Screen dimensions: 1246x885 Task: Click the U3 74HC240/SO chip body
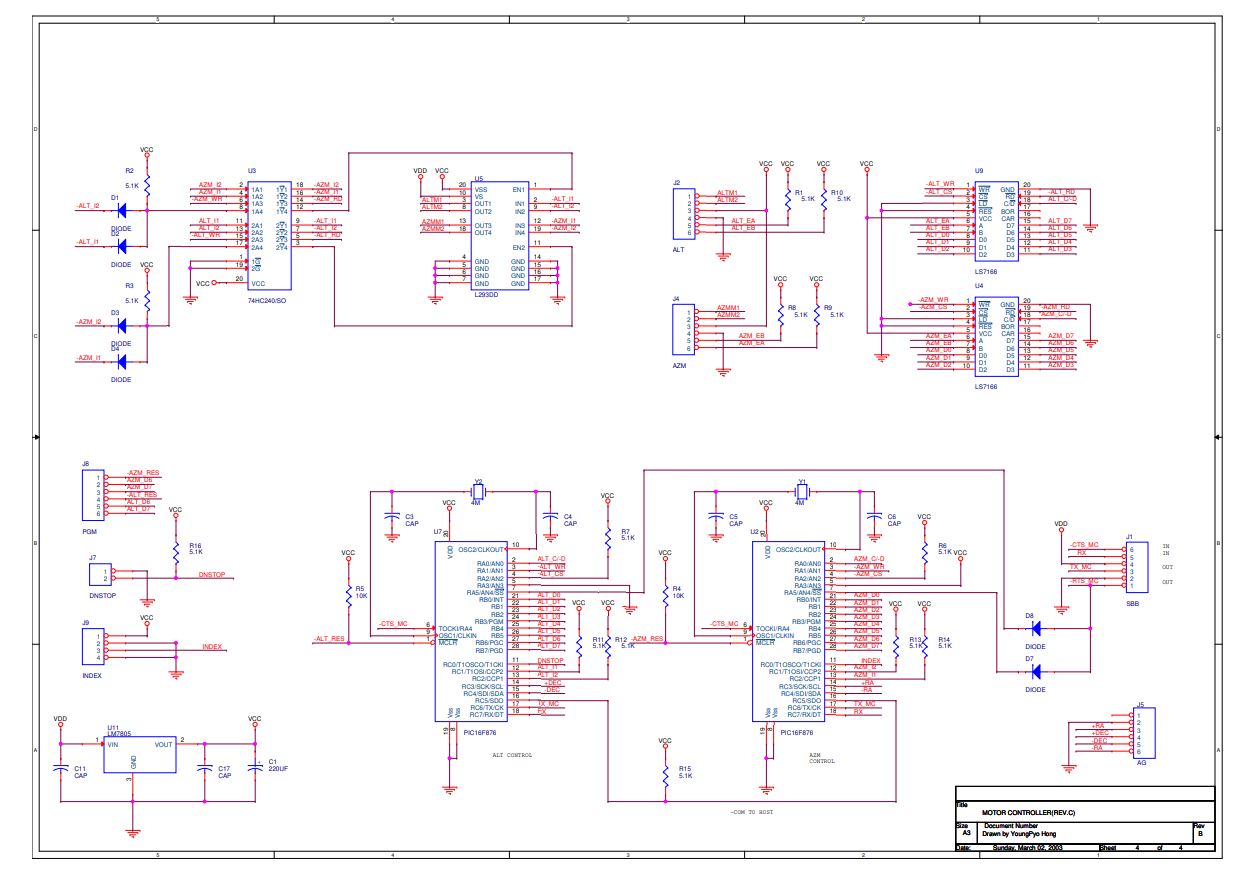point(270,236)
